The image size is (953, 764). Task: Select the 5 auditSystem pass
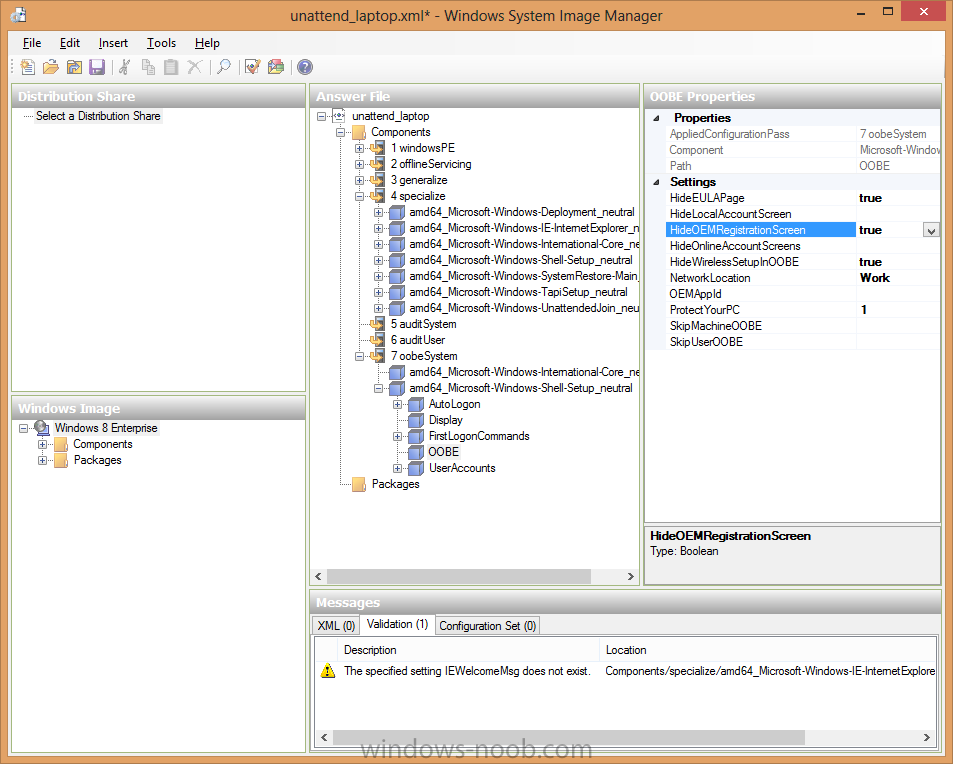point(424,324)
